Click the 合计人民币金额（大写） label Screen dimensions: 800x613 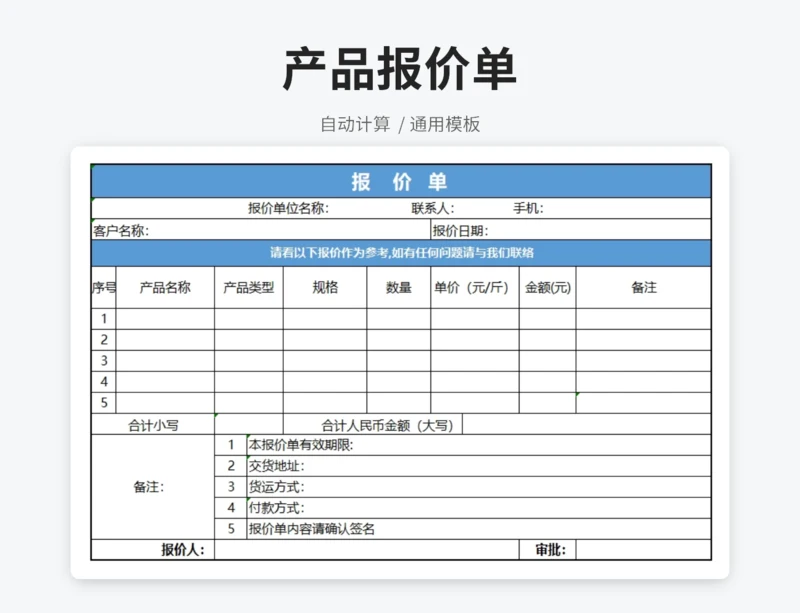(387, 425)
